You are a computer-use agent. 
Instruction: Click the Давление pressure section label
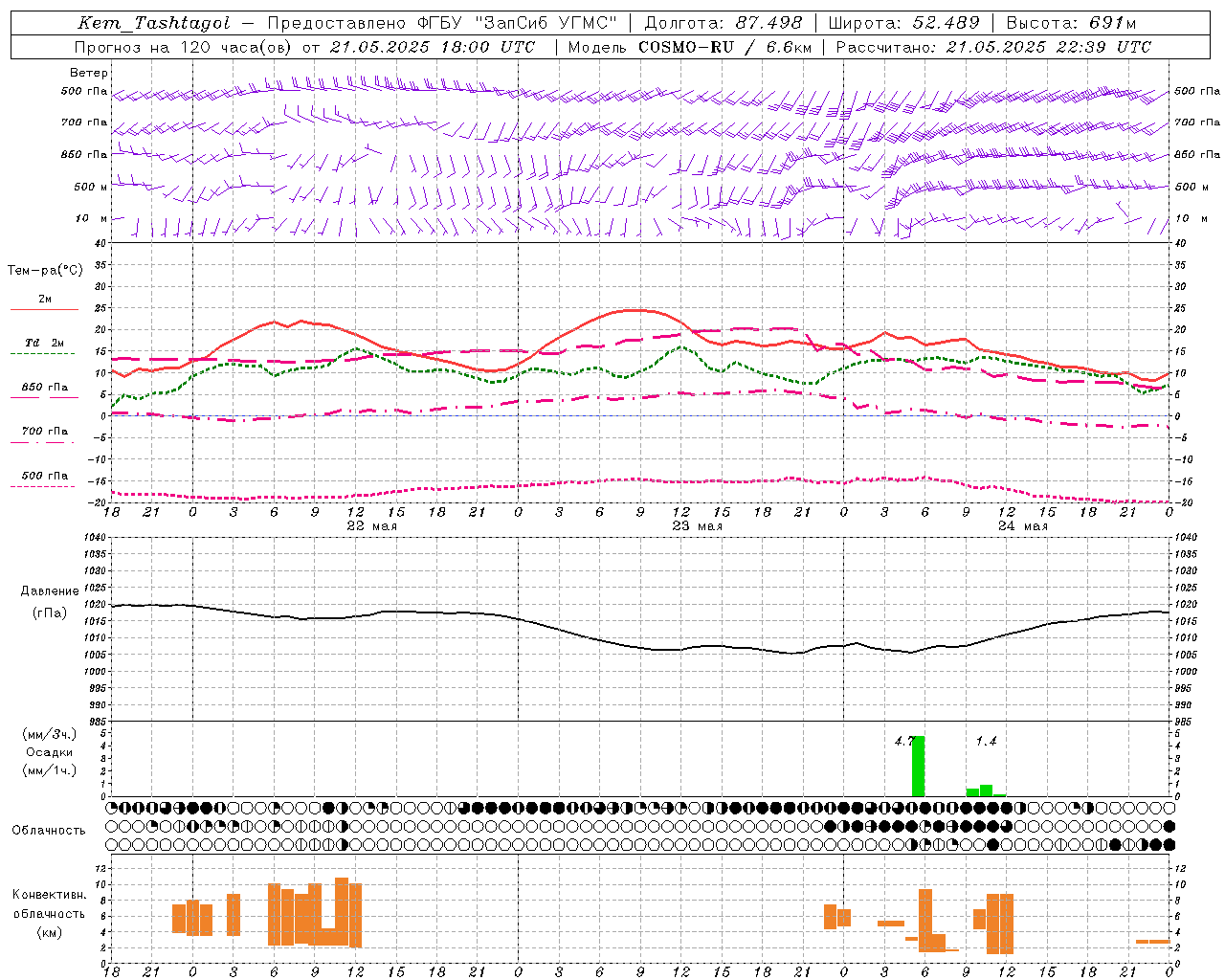coord(50,591)
